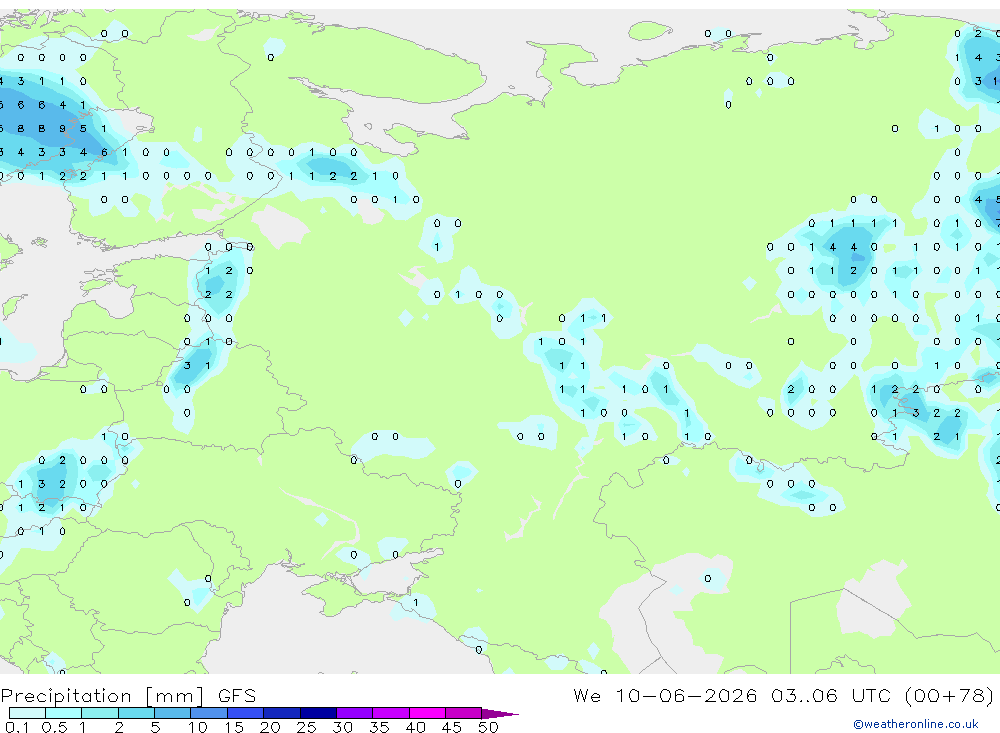Click the legend label 25
Image resolution: width=1000 pixels, height=733 pixels.
(306, 727)
